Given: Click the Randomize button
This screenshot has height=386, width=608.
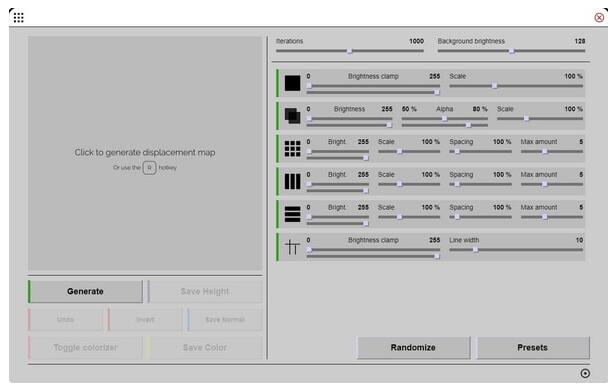Looking at the screenshot, I should (413, 348).
